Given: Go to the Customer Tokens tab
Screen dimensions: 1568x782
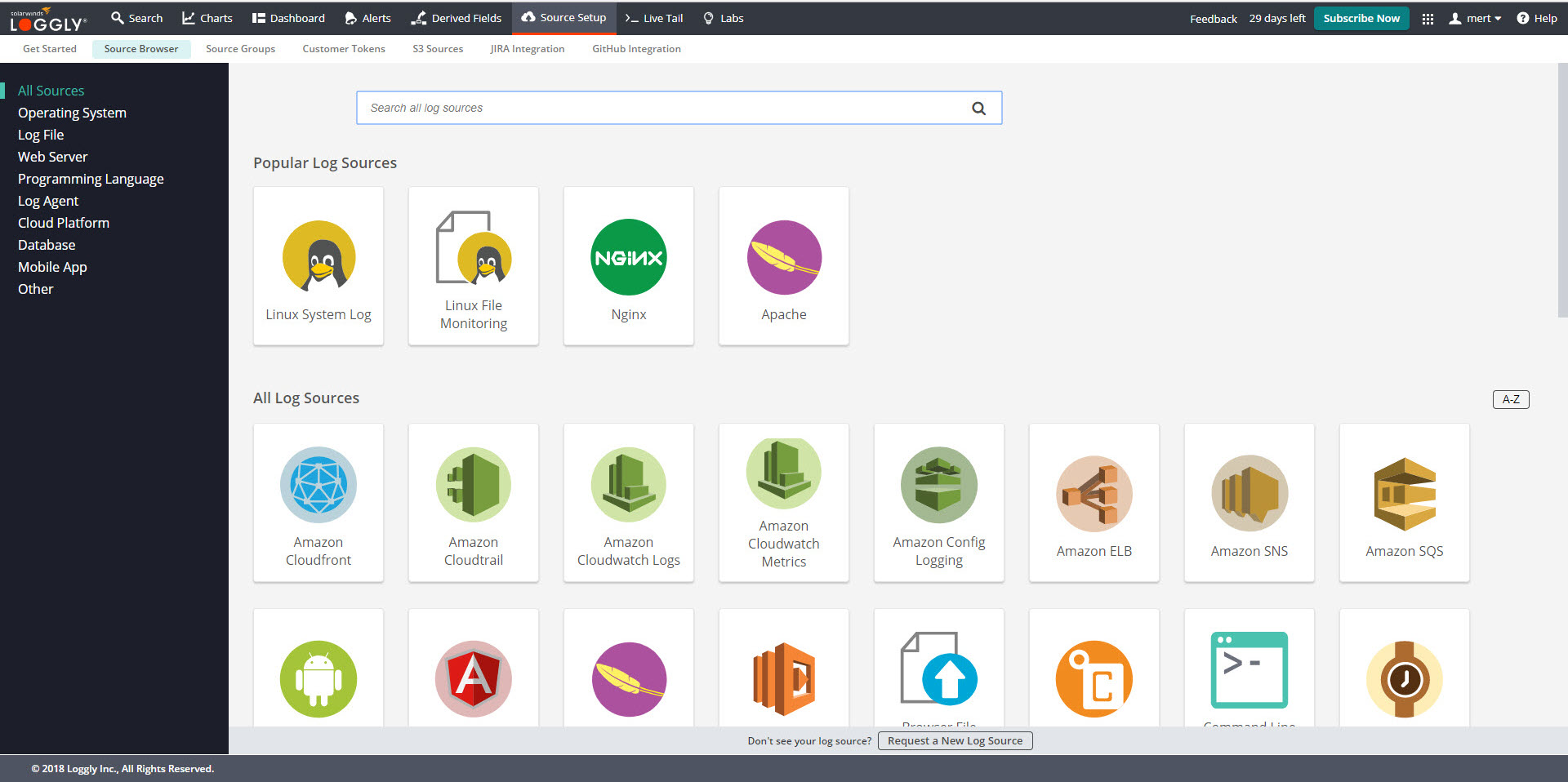Looking at the screenshot, I should coord(344,49).
